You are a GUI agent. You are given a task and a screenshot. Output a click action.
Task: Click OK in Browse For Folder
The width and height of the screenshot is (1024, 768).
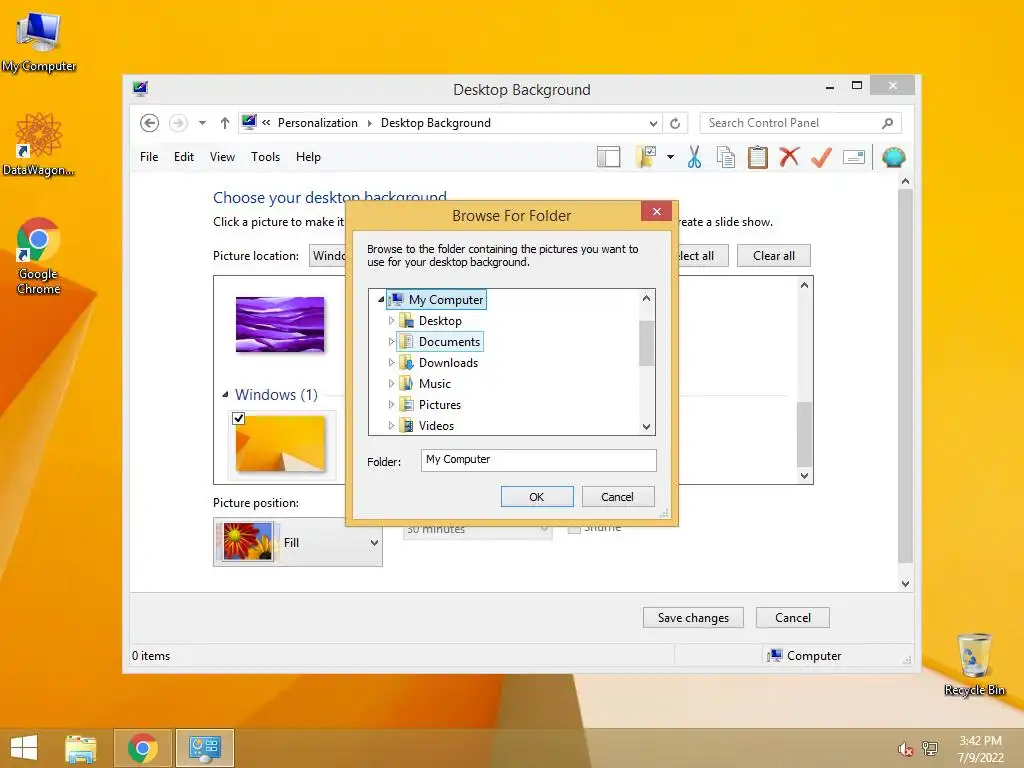[x=537, y=496]
